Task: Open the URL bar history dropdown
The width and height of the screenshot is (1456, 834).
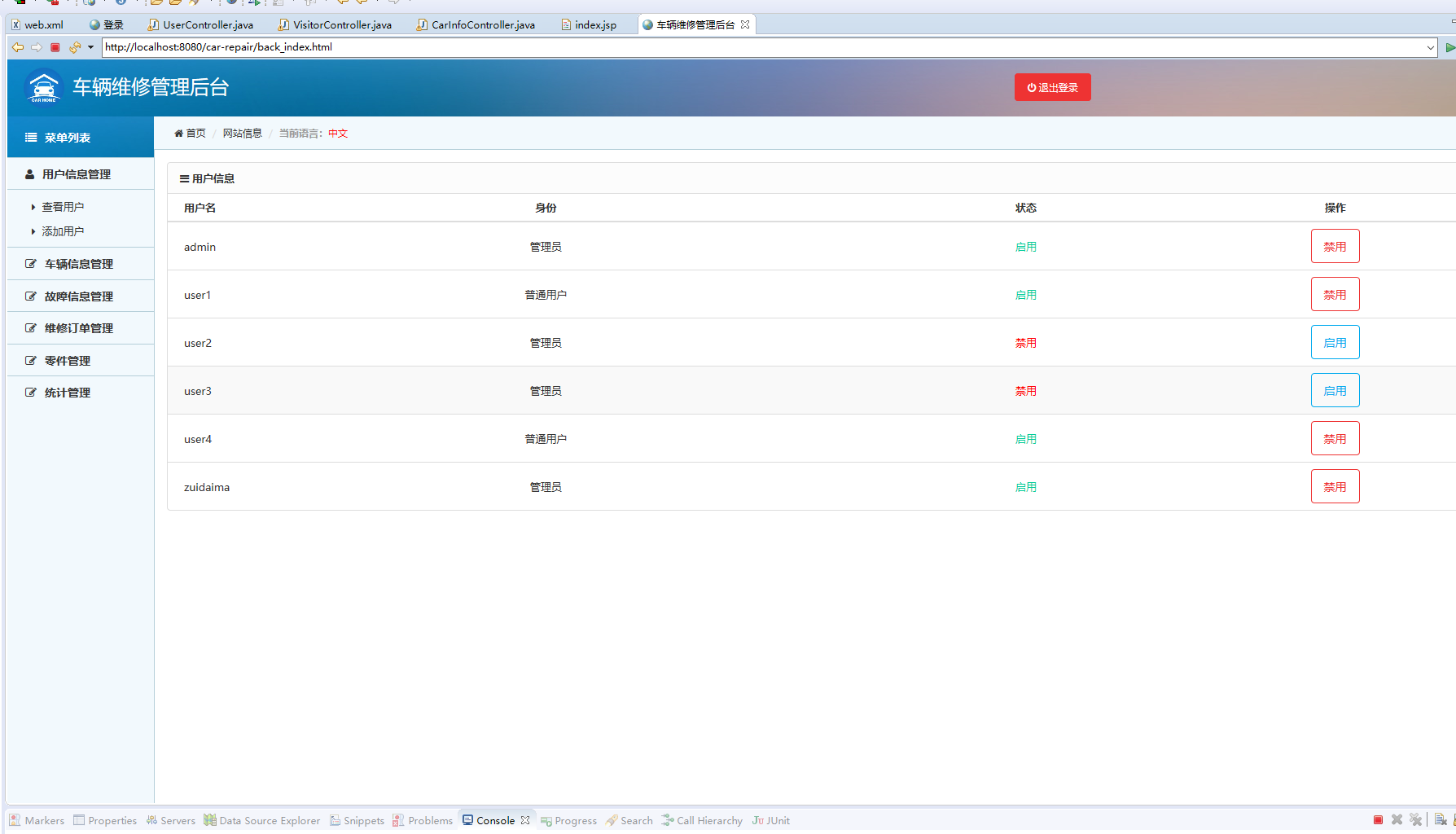Action: click(1432, 47)
